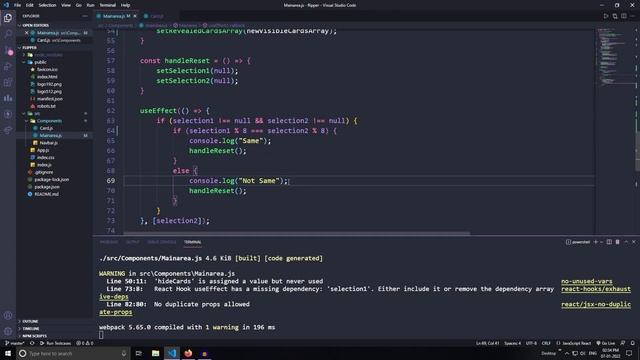
Task: Switch to the Output panel tab
Action: click(133, 242)
